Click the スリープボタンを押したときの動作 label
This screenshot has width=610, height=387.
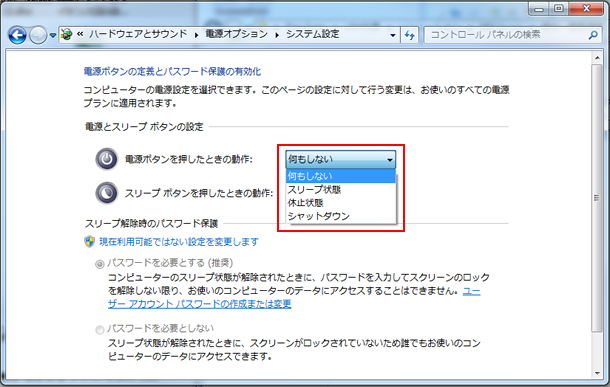pyautogui.click(x=199, y=193)
